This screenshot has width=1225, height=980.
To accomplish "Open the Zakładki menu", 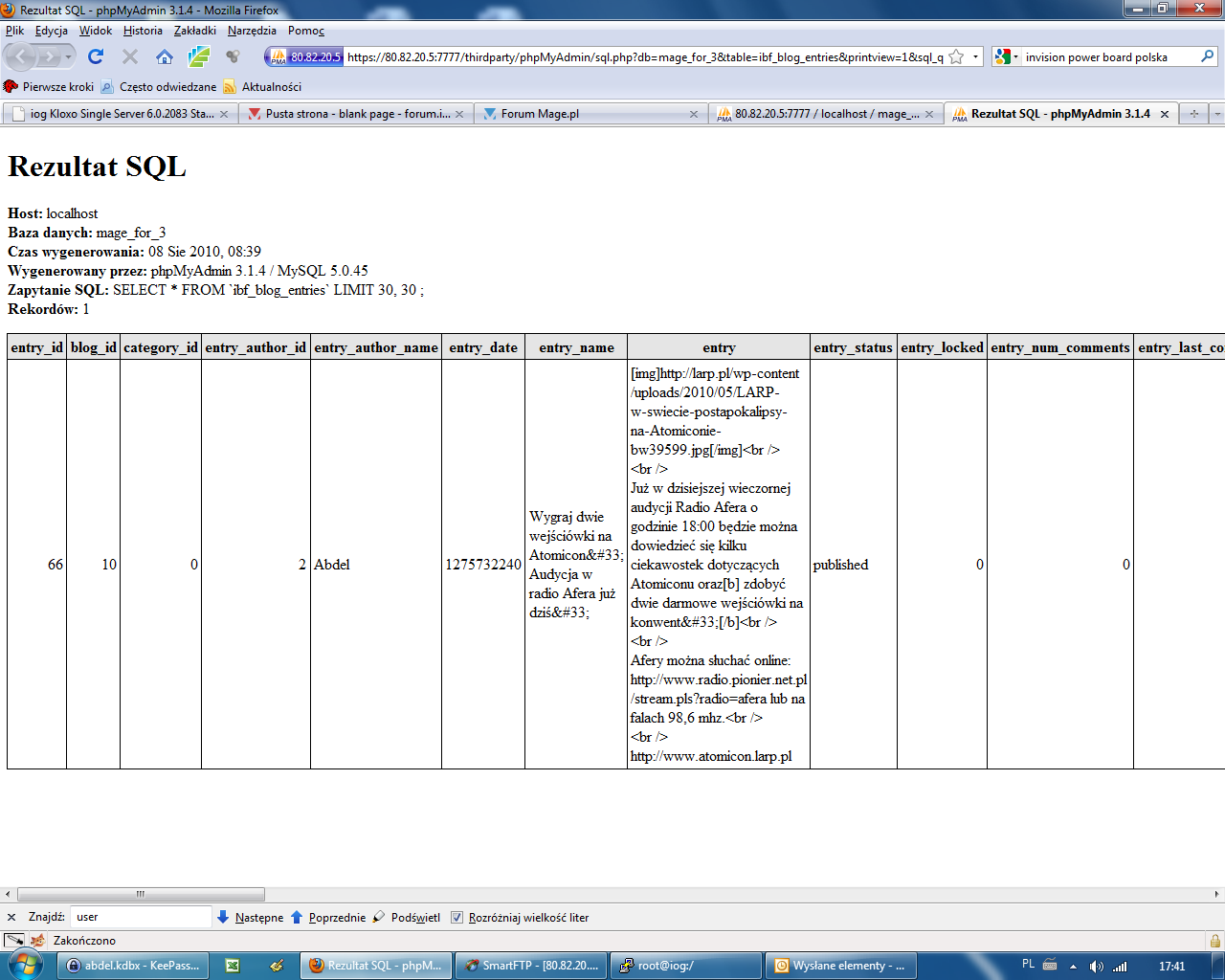I will pyautogui.click(x=194, y=31).
